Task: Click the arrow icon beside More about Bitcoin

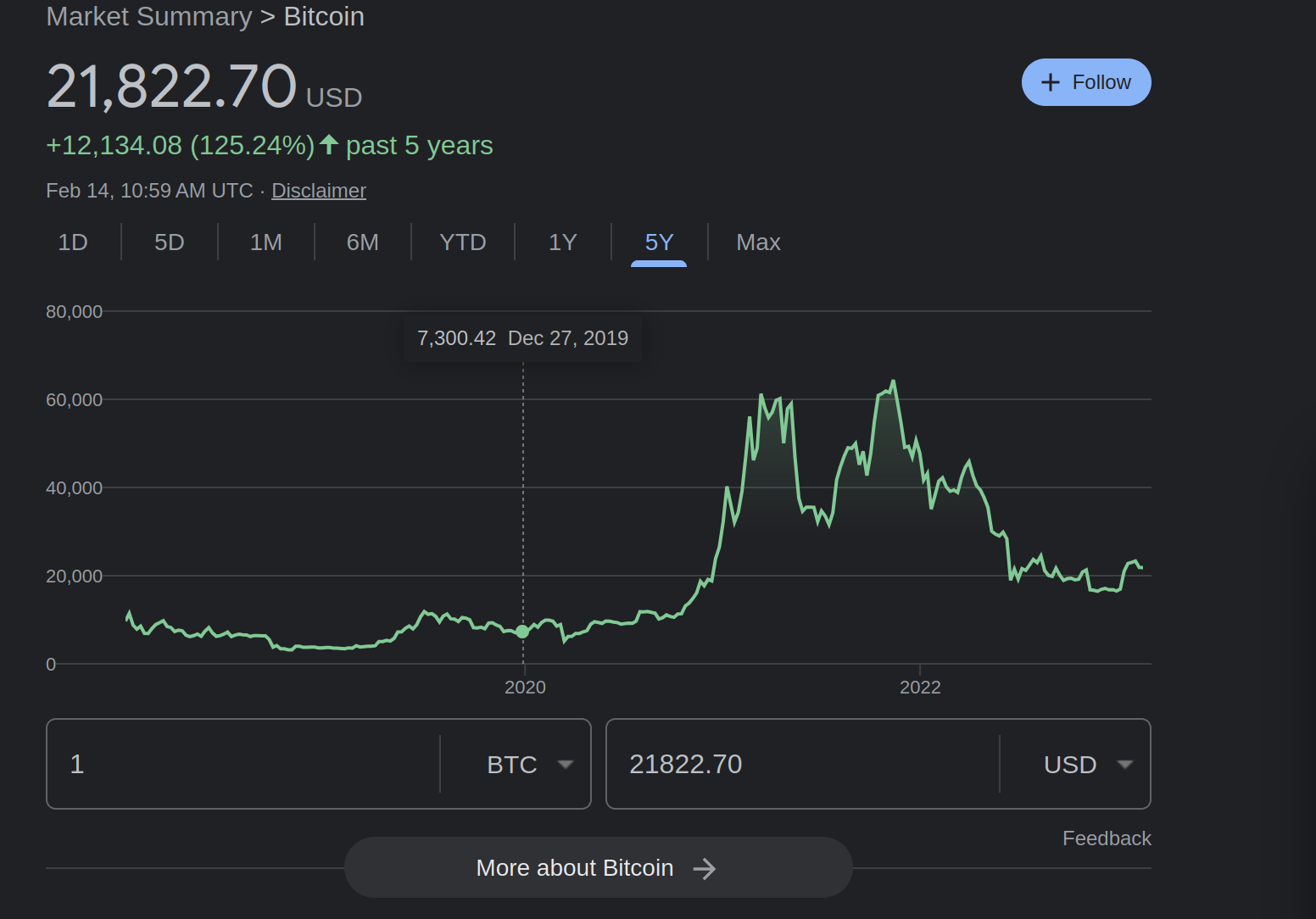Action: (704, 868)
